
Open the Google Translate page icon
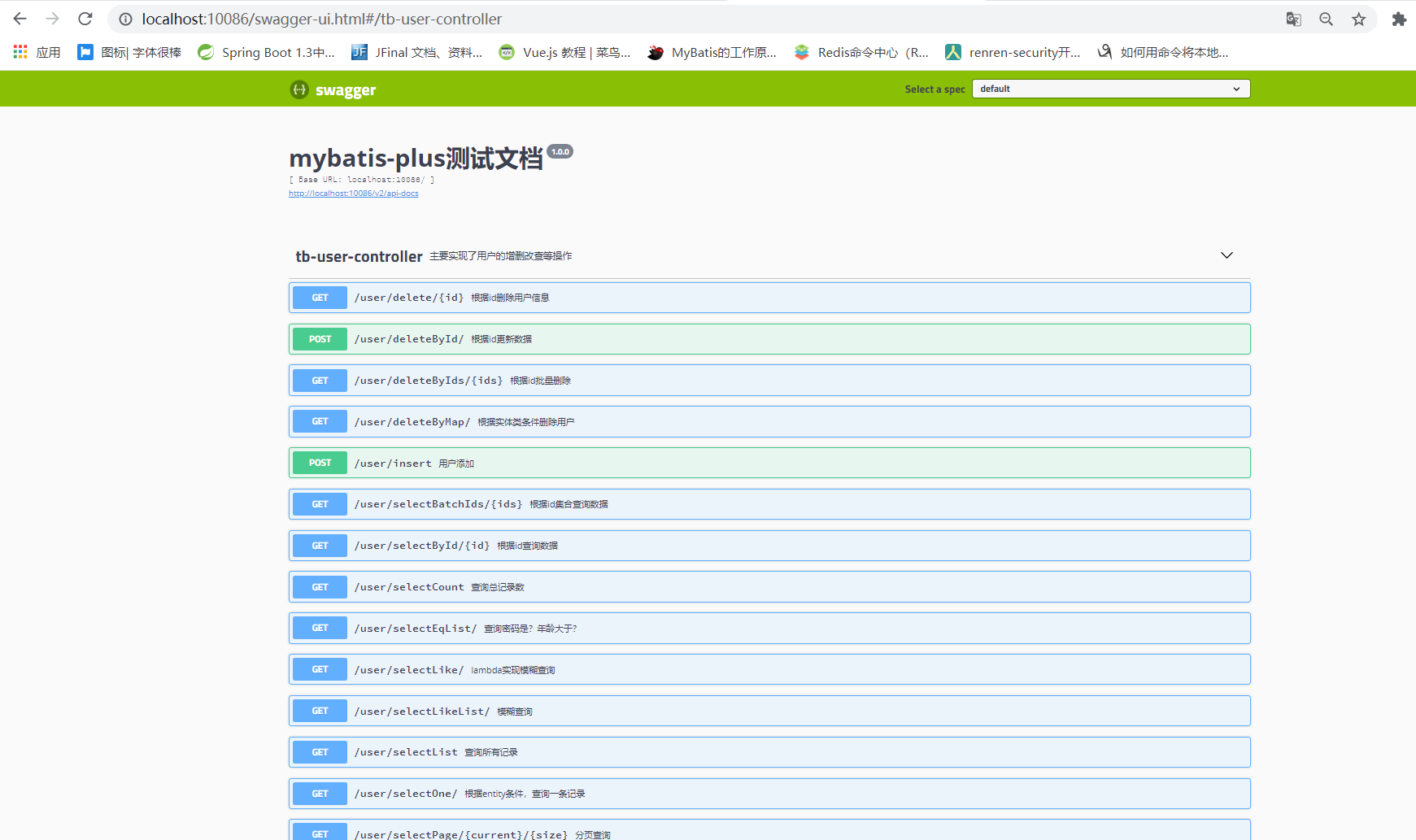1293,19
